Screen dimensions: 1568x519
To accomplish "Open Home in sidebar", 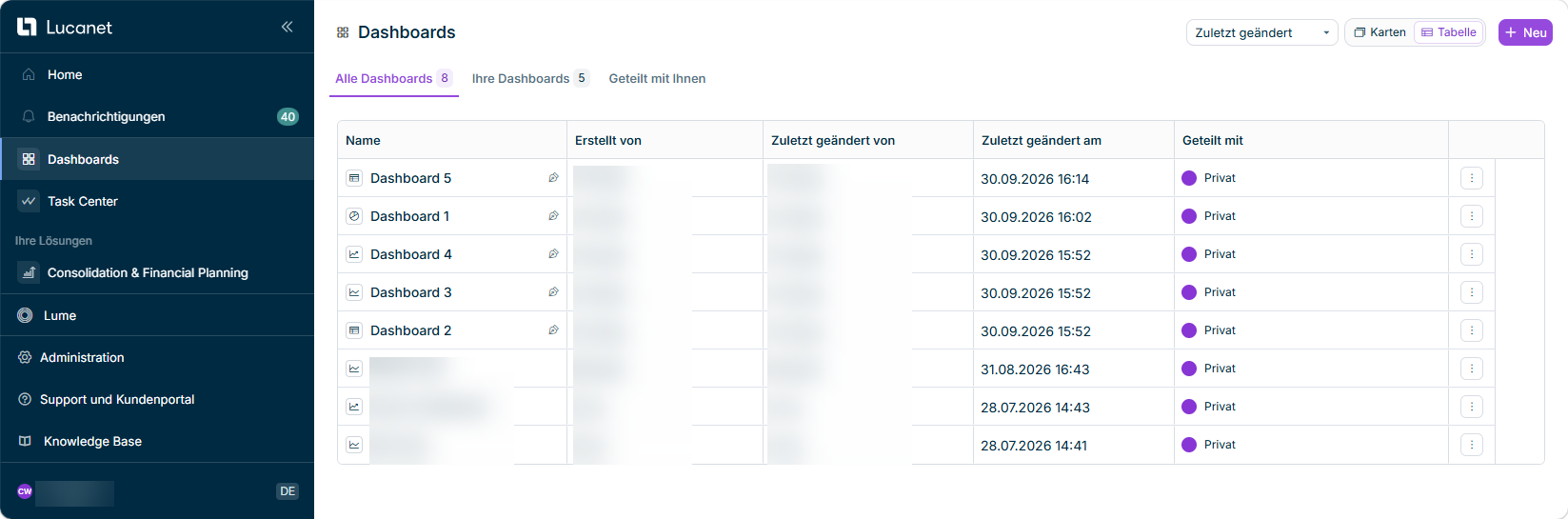I will 157,74.
